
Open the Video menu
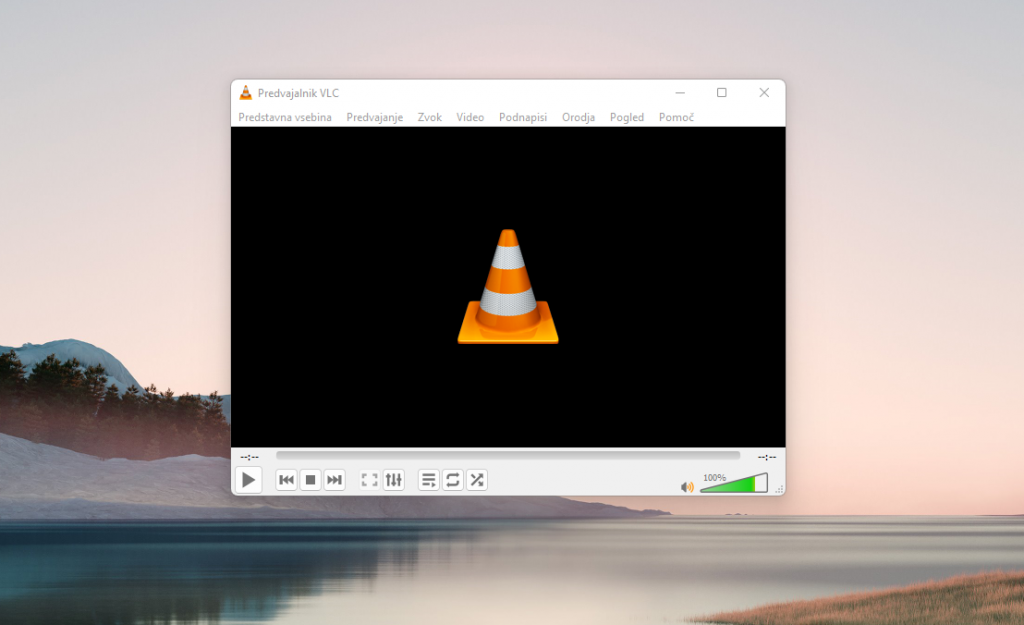tap(470, 117)
